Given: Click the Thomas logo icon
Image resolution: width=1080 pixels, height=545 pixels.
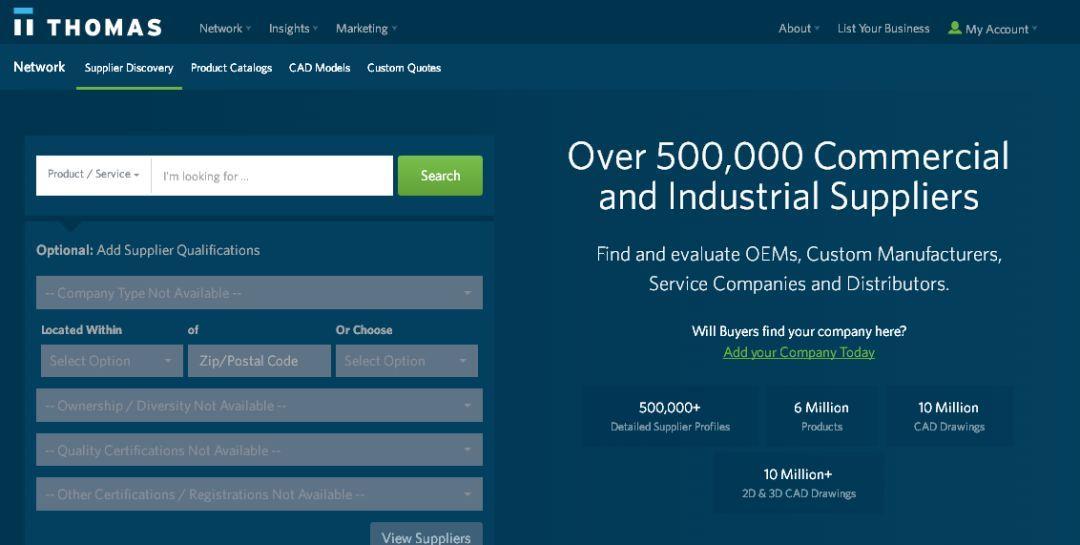Looking at the screenshot, I should 23,22.
